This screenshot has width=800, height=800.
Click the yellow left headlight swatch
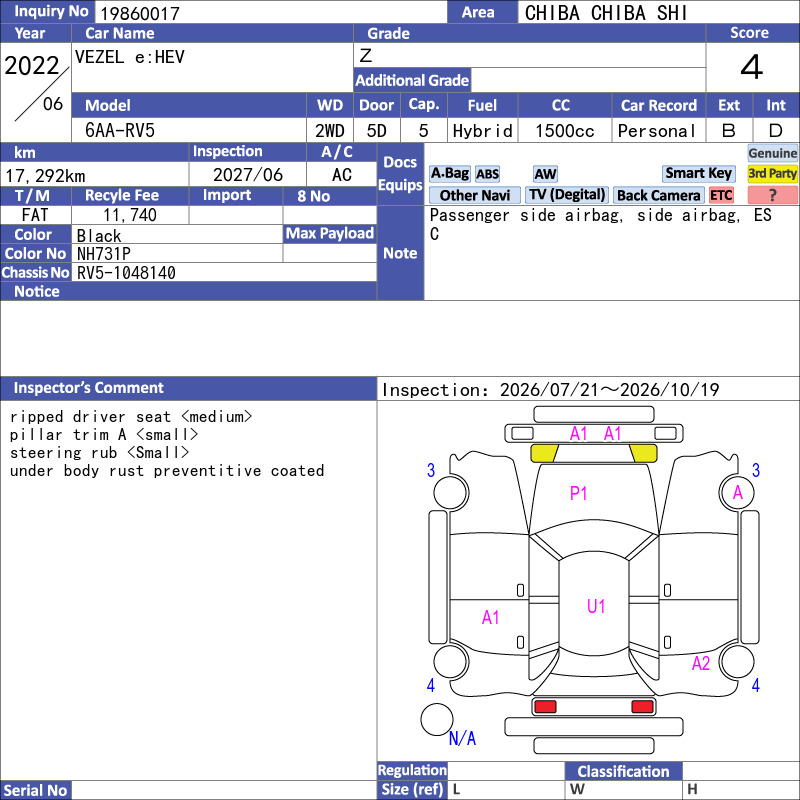[x=544, y=453]
